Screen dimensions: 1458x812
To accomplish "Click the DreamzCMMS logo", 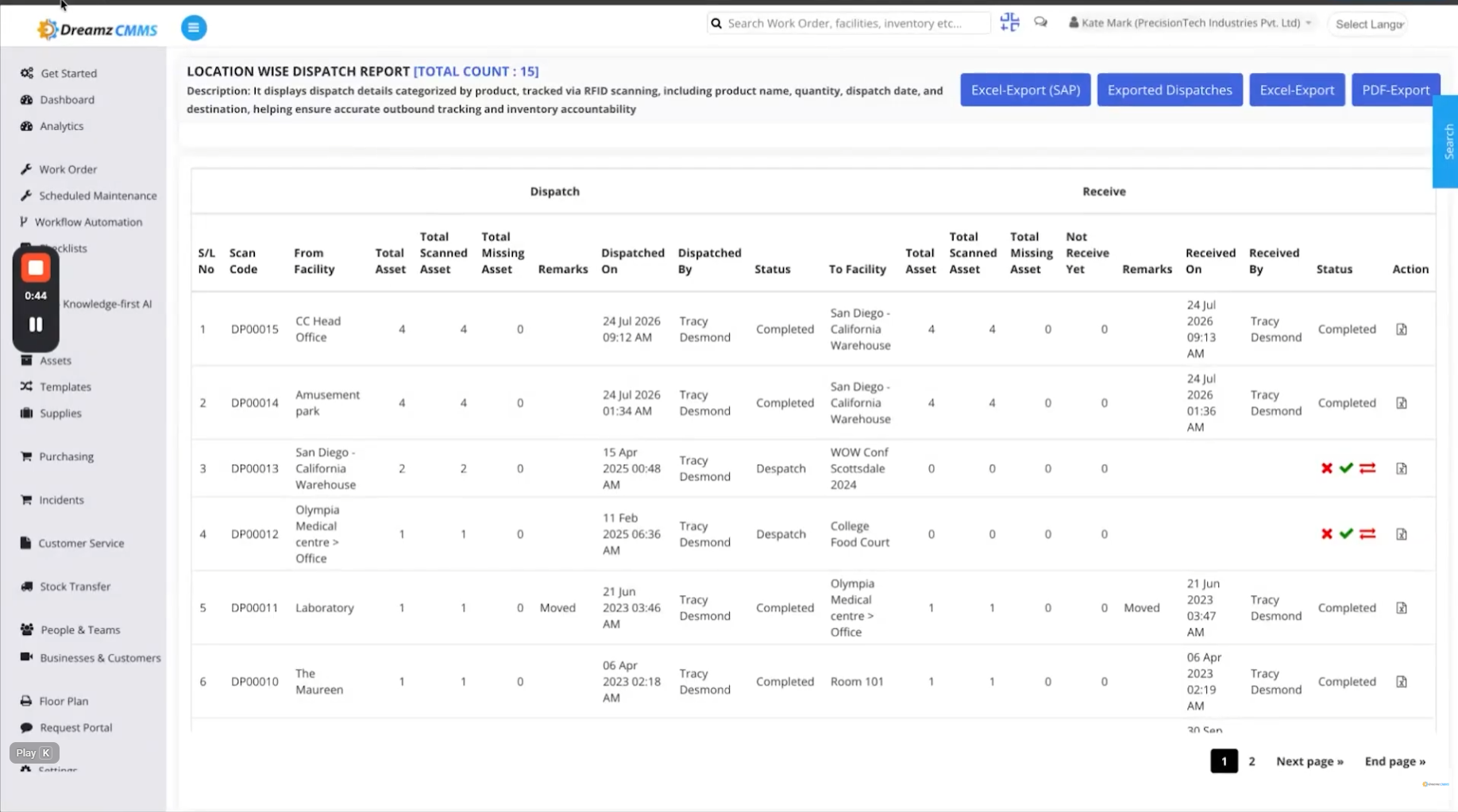I will tap(97, 29).
